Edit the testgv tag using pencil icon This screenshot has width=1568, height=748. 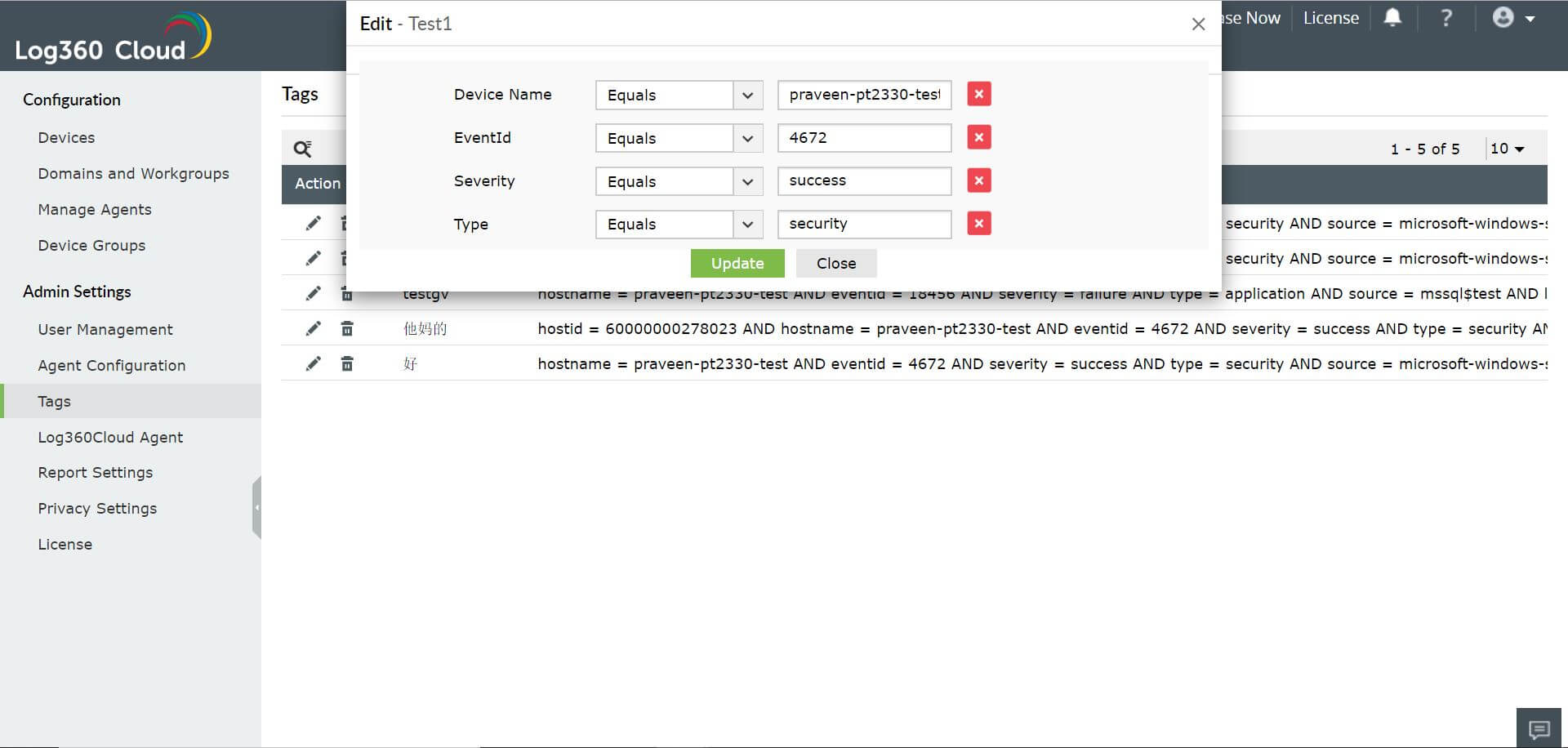coord(314,293)
